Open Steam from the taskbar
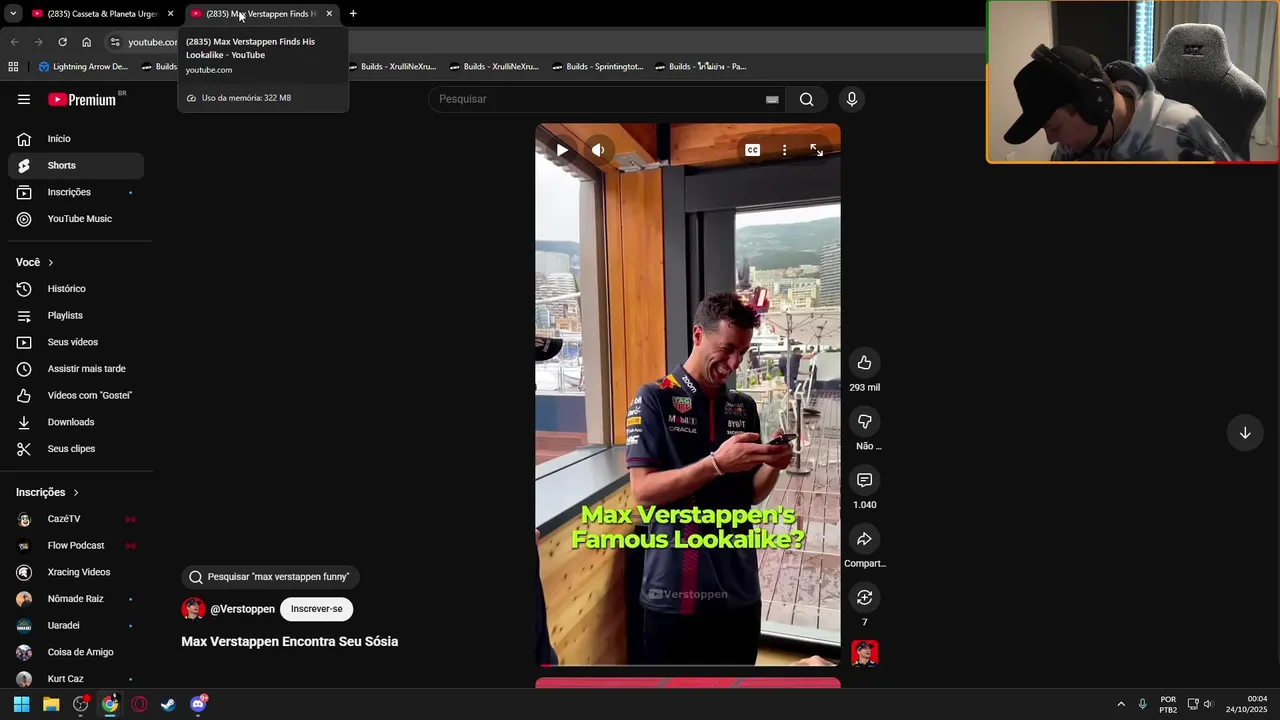 168,704
